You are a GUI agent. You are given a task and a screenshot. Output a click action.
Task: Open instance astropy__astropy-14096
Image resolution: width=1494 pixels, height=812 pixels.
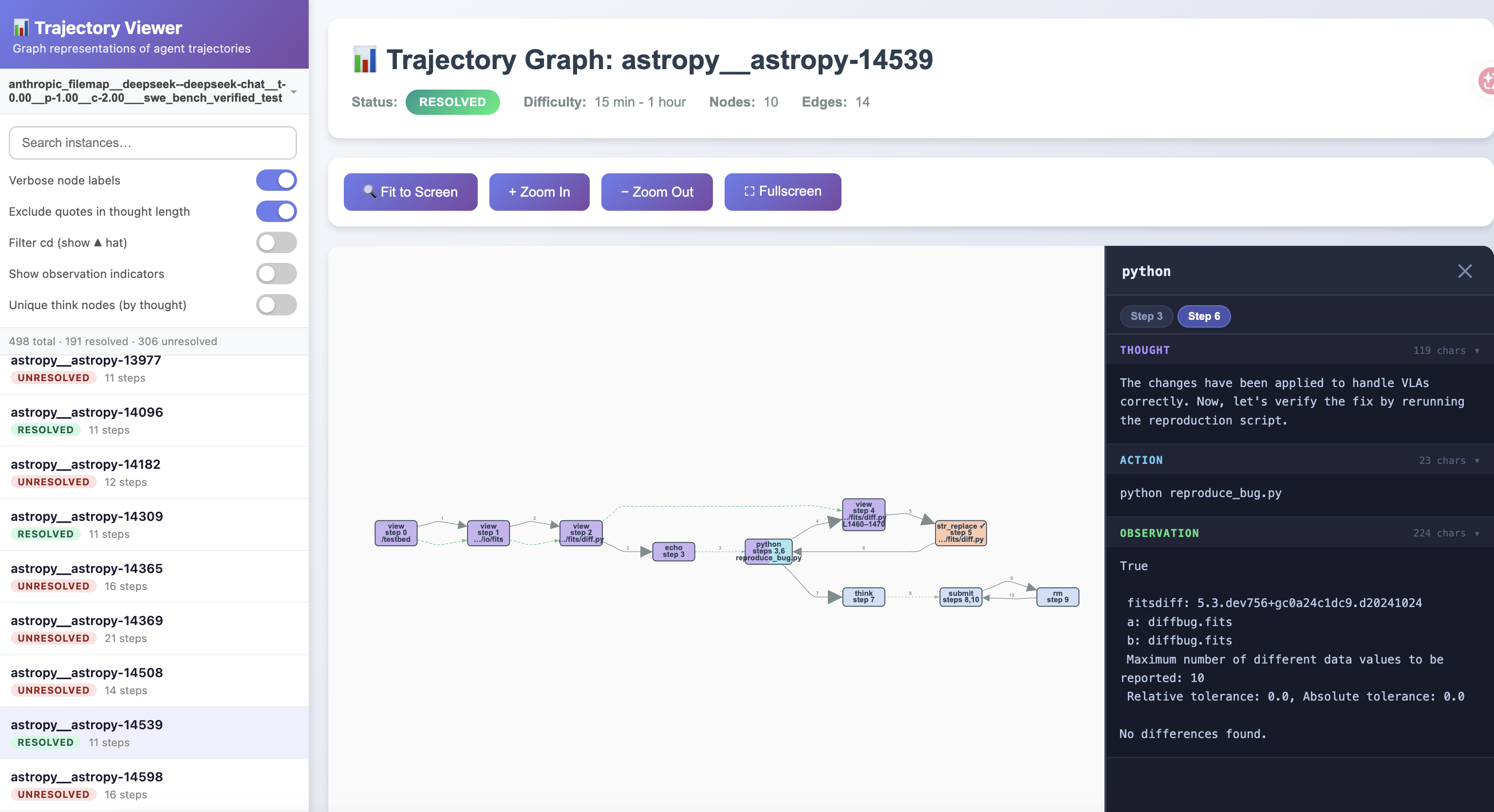click(x=154, y=420)
